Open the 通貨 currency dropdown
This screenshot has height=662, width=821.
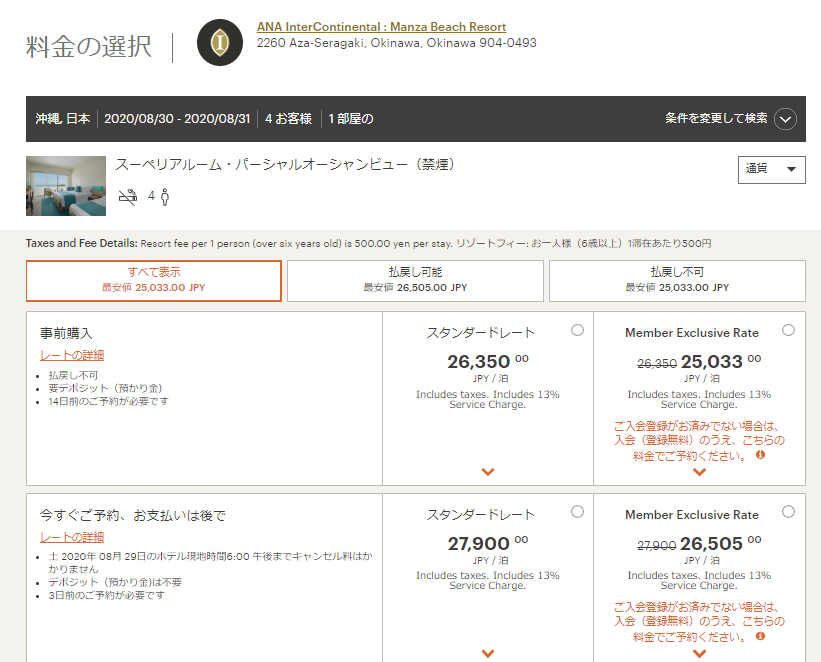pyautogui.click(x=771, y=169)
